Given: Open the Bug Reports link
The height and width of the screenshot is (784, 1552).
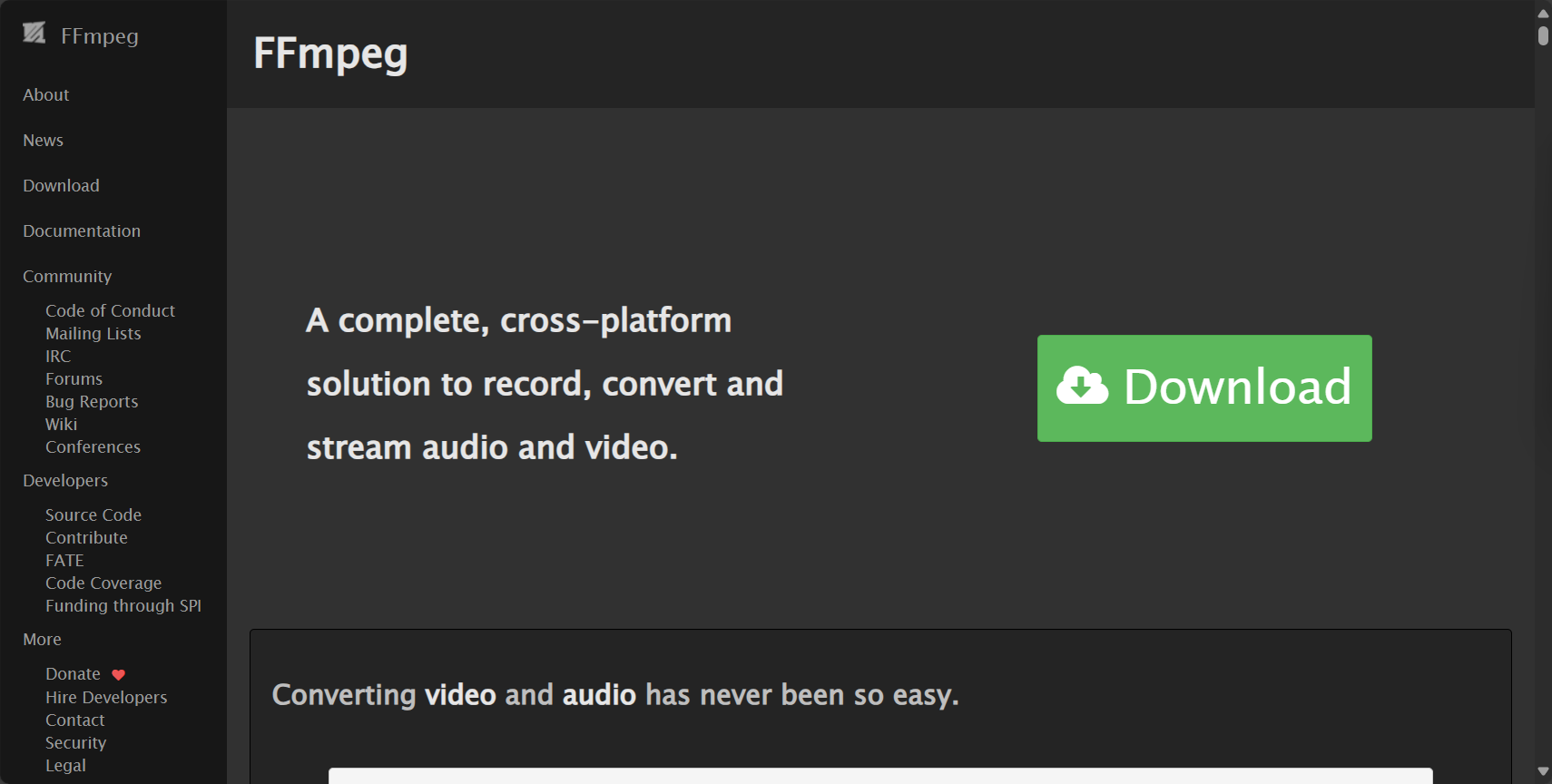Looking at the screenshot, I should [x=92, y=401].
